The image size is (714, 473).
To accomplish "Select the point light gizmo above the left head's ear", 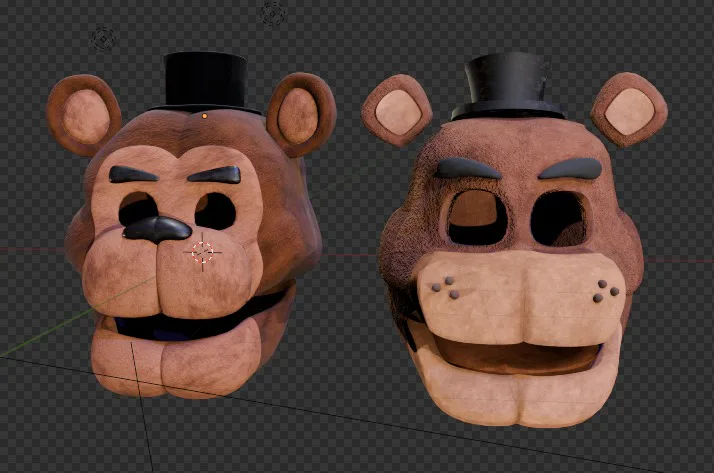I will [103, 38].
